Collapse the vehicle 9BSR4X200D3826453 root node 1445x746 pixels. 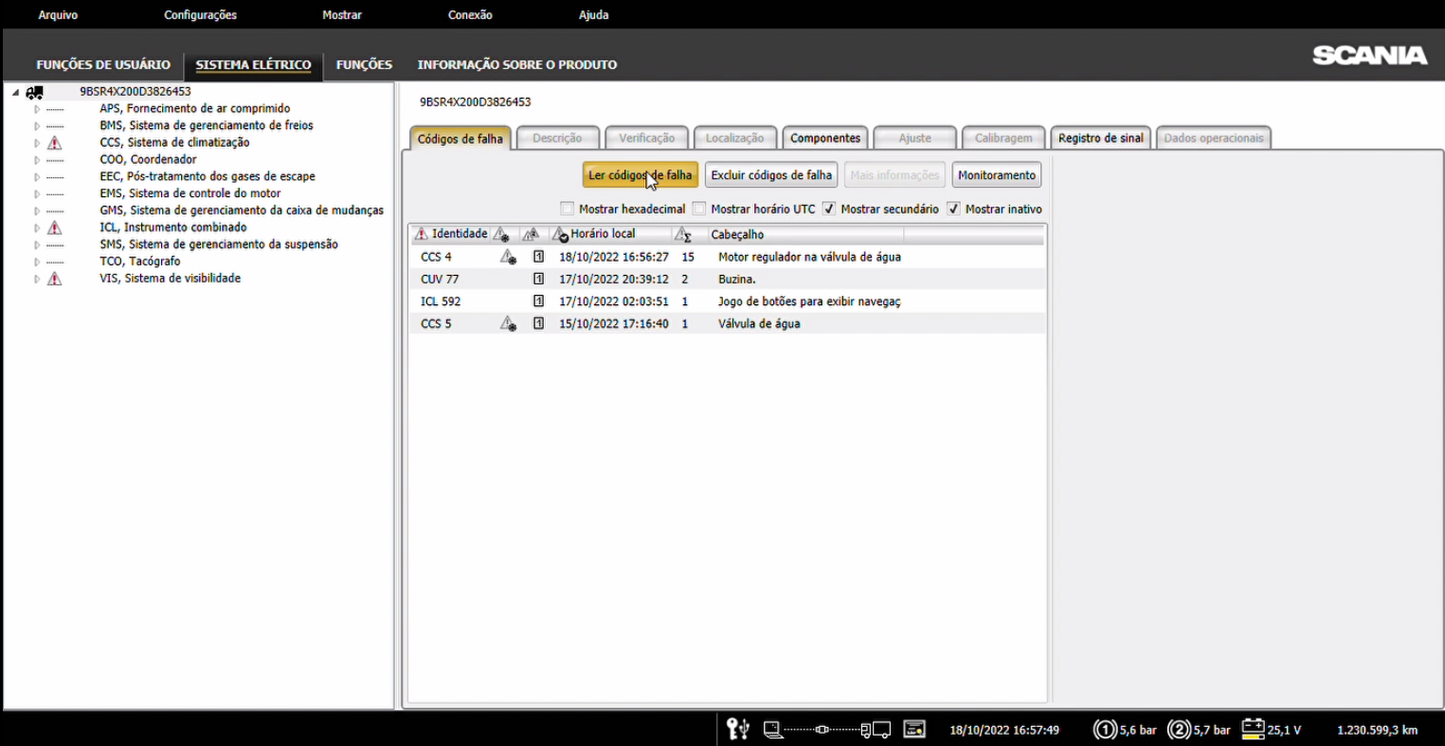coord(16,92)
